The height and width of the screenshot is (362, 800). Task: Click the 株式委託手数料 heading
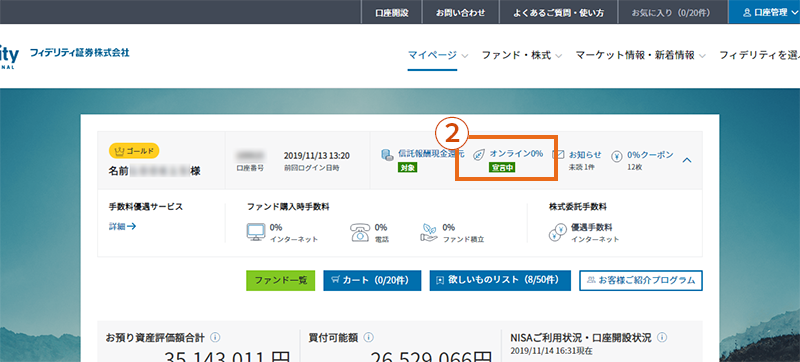tap(578, 206)
